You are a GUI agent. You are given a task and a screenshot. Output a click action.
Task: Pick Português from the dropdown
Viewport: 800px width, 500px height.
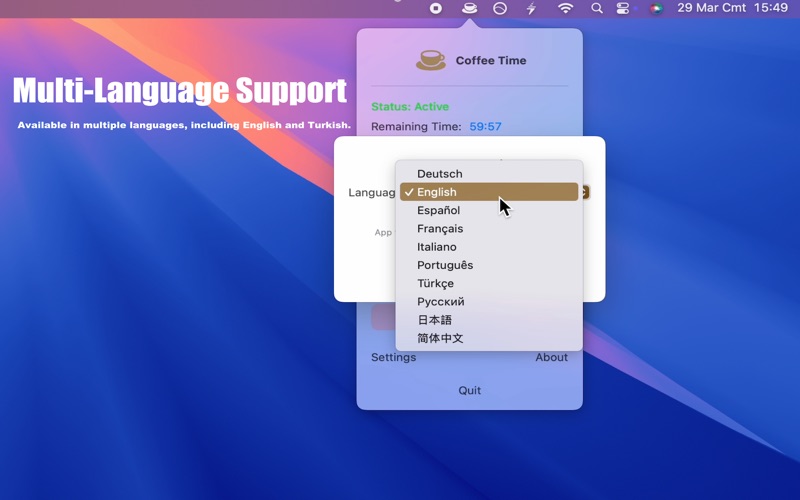pyautogui.click(x=489, y=265)
